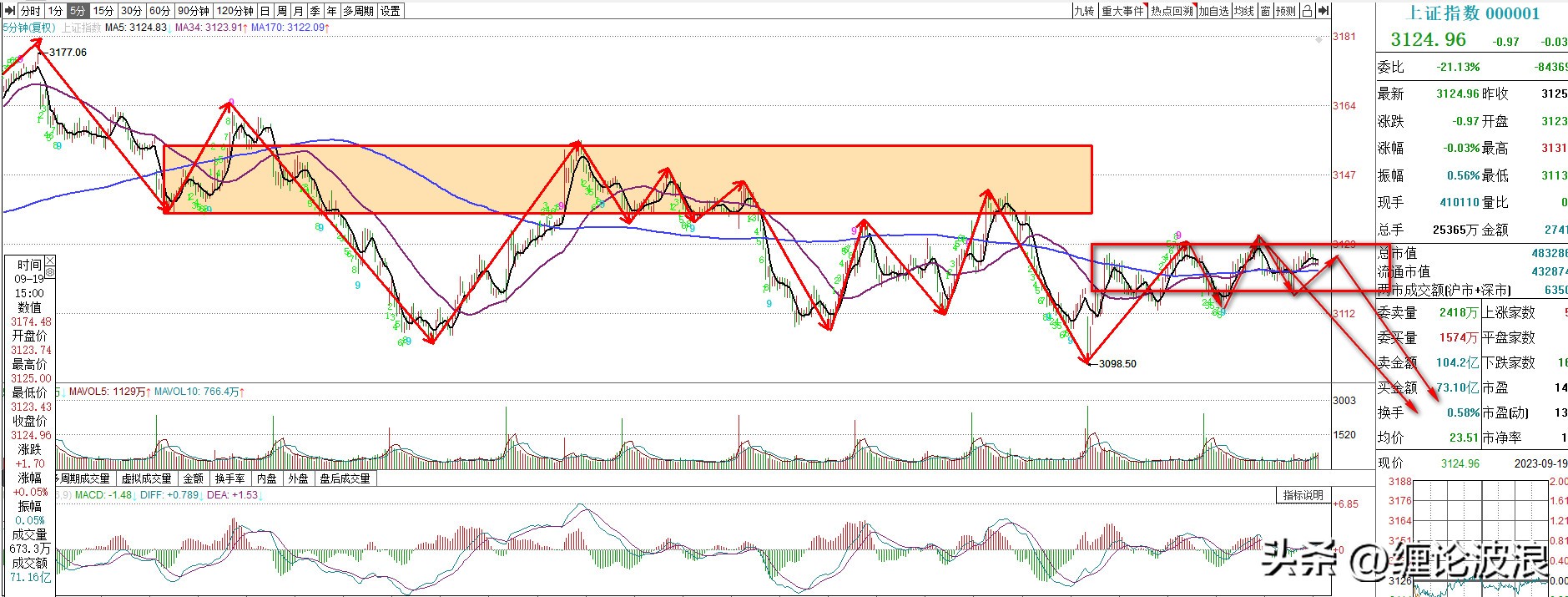Click the 加自选 add-to-watchlist button
Screen dimensions: 1568x597
pos(1213,11)
